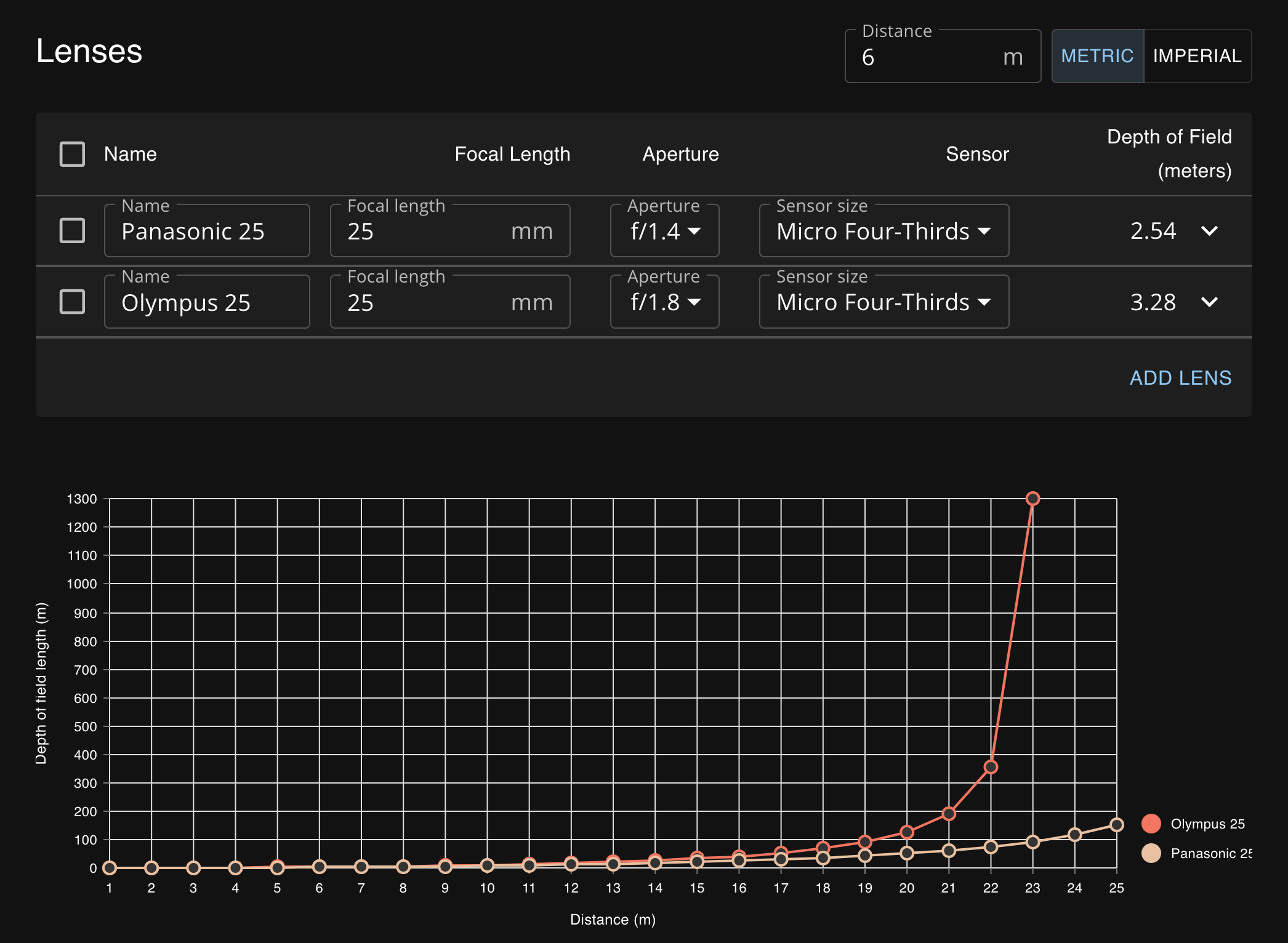This screenshot has width=1288, height=943.
Task: Expand the Panasonic 25 row details chevron
Action: tap(1209, 231)
